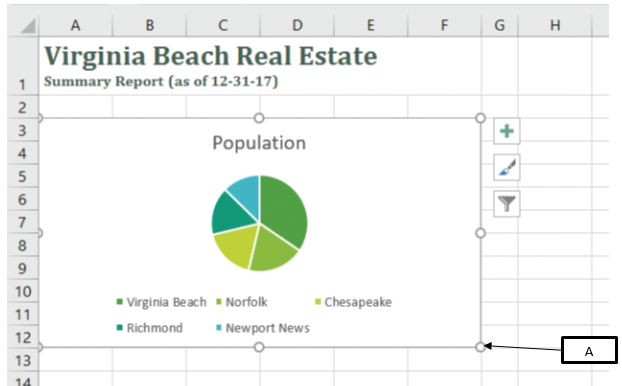This screenshot has width=622, height=386.
Task: Select the Norfolk legend entry
Action: [x=242, y=302]
